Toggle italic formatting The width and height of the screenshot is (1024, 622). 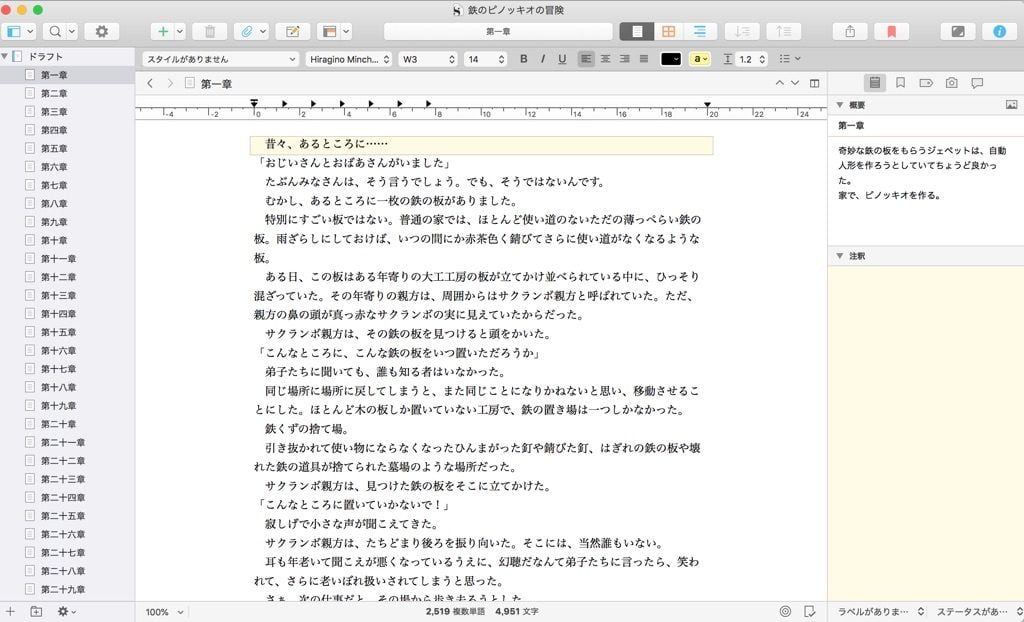[x=543, y=59]
